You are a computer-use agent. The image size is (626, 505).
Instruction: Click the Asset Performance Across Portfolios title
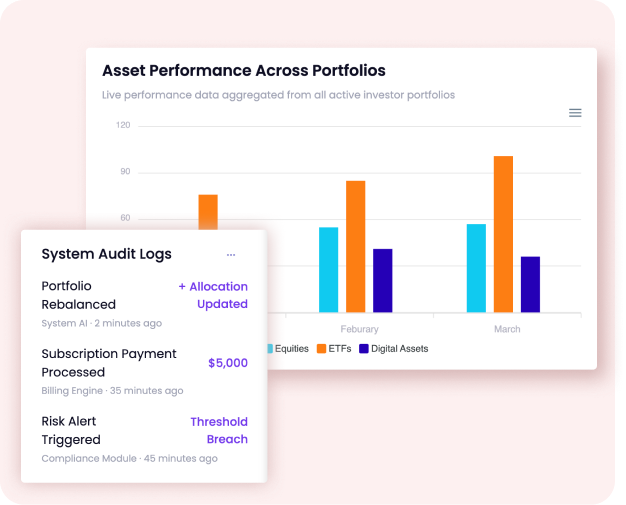(x=244, y=71)
